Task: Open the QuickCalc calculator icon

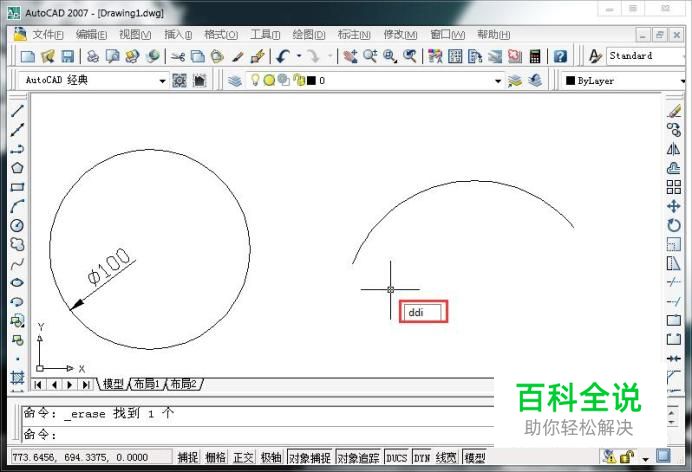Action: [535, 56]
